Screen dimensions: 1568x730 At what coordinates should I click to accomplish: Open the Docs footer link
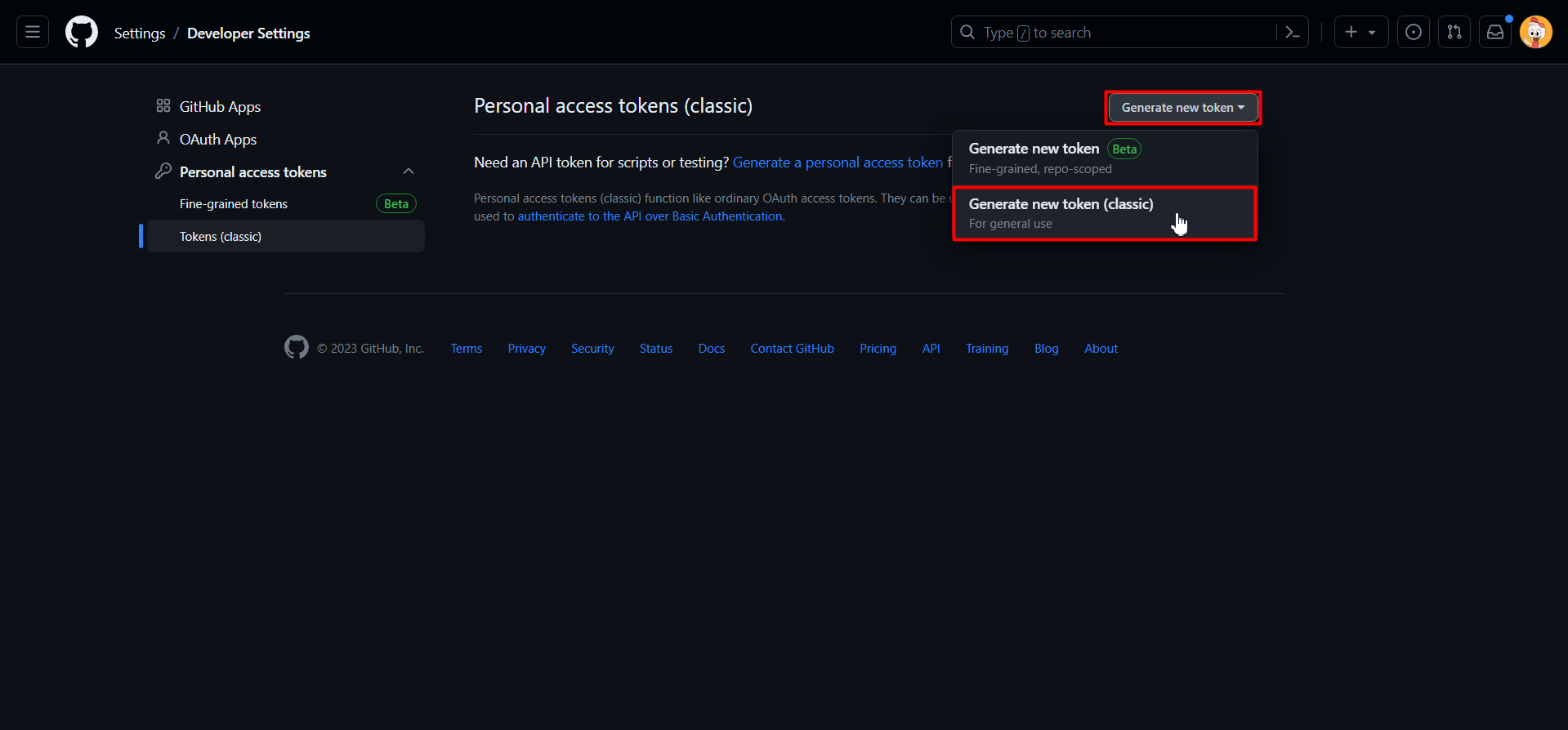711,349
